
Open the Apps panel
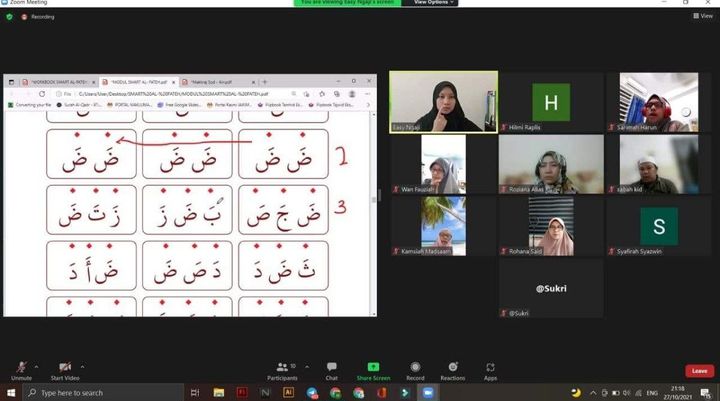490,369
